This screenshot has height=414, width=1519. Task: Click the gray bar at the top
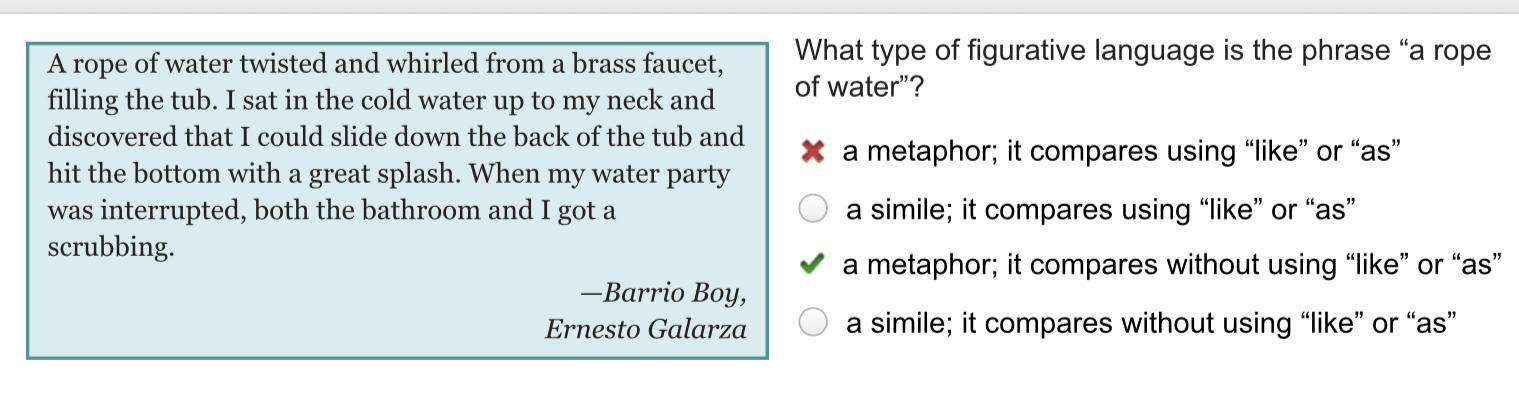[759, 6]
